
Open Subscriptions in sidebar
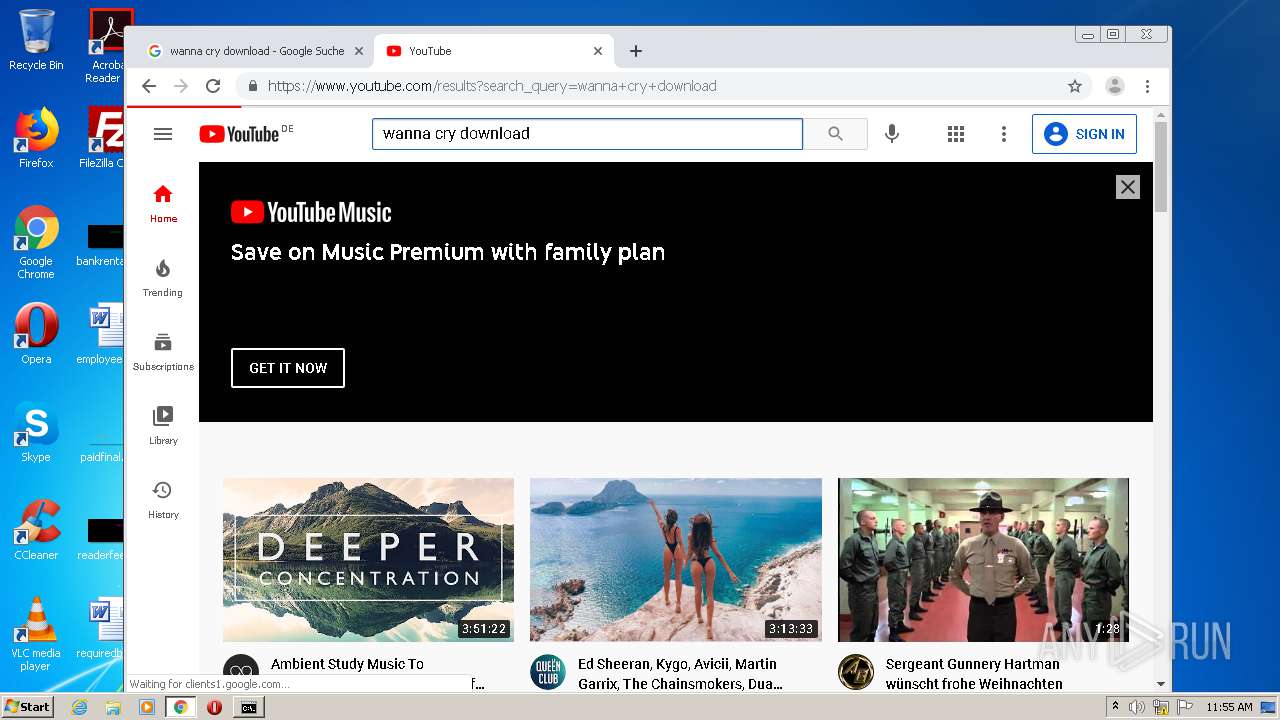pos(163,351)
